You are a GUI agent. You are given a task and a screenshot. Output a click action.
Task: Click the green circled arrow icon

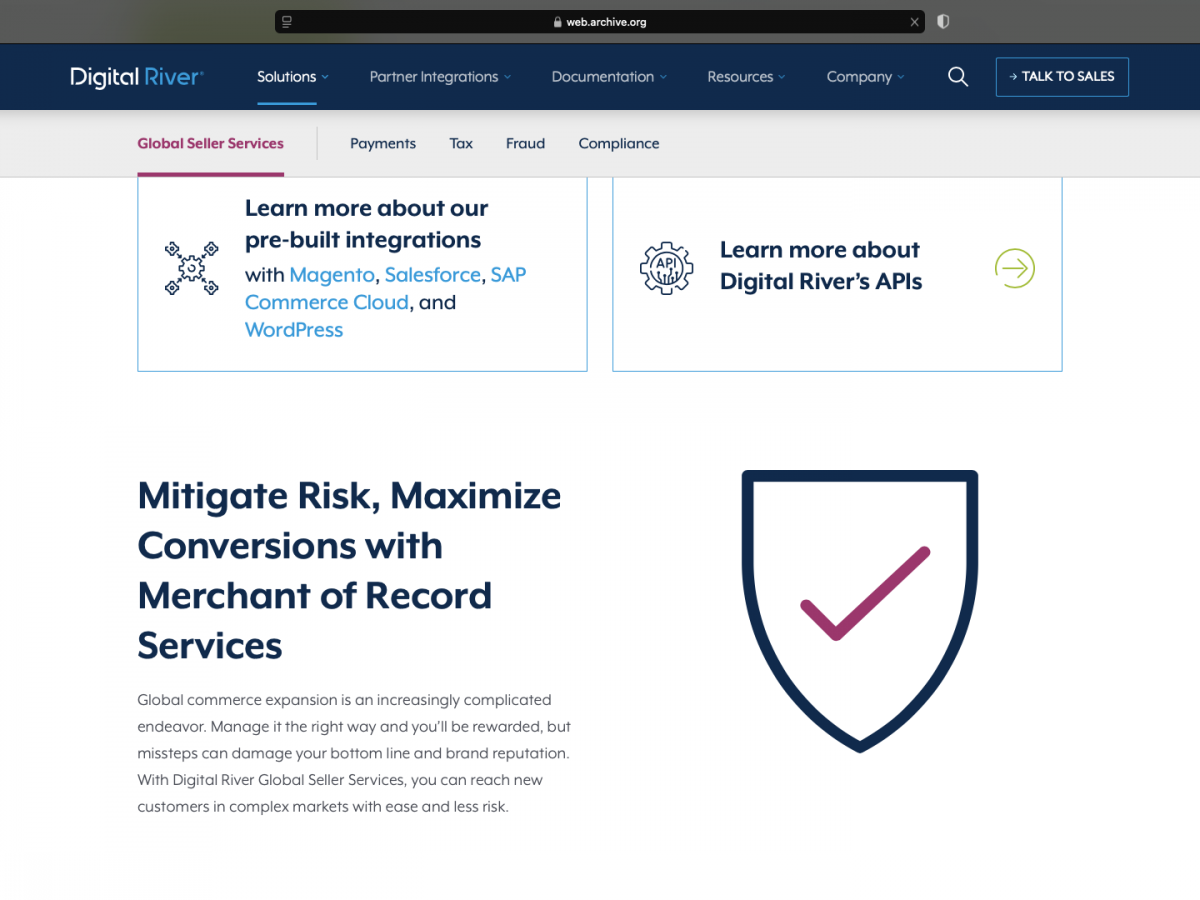[1014, 268]
